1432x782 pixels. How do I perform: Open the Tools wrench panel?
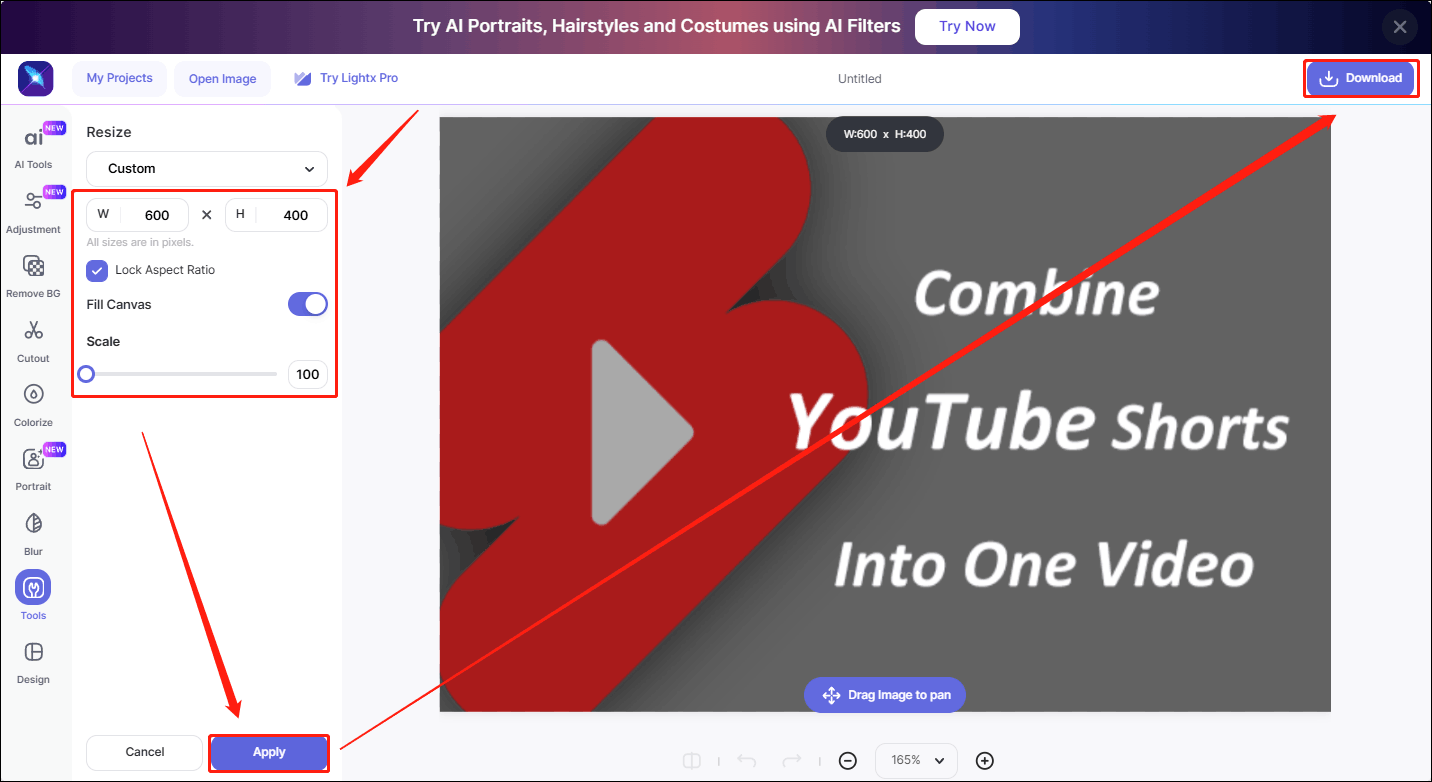pyautogui.click(x=33, y=597)
